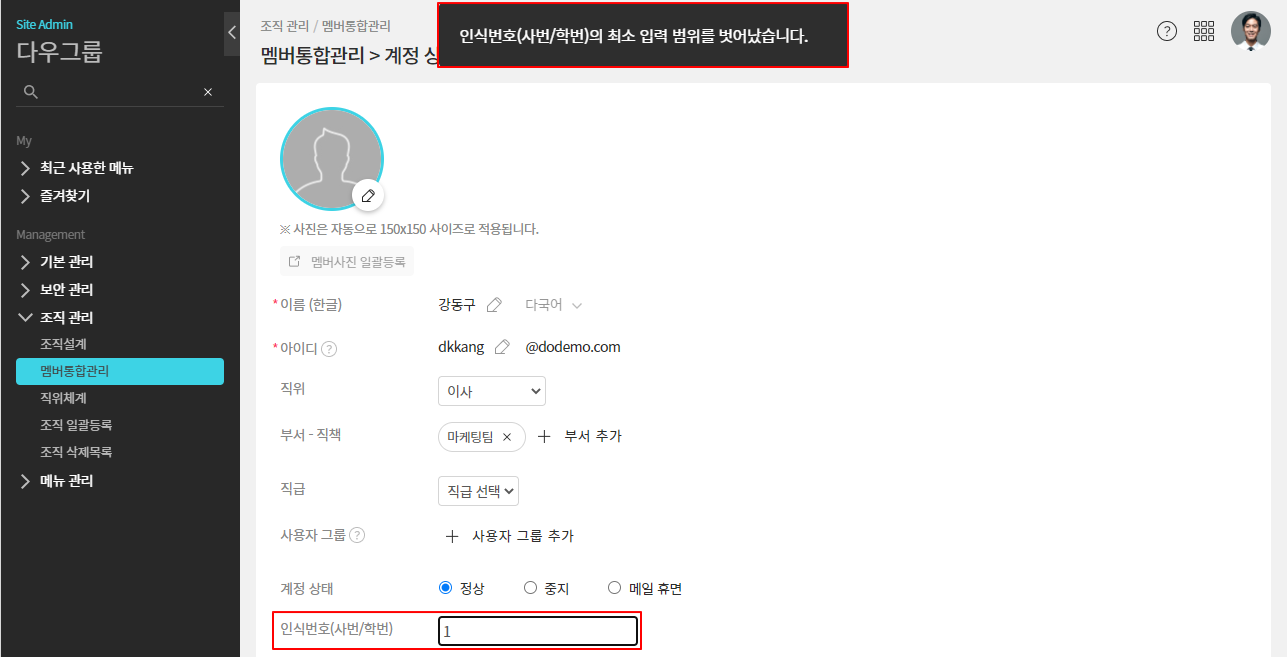This screenshot has width=1287, height=657.
Task: Click the 인식번호(사번/학번) input field
Action: pos(537,631)
